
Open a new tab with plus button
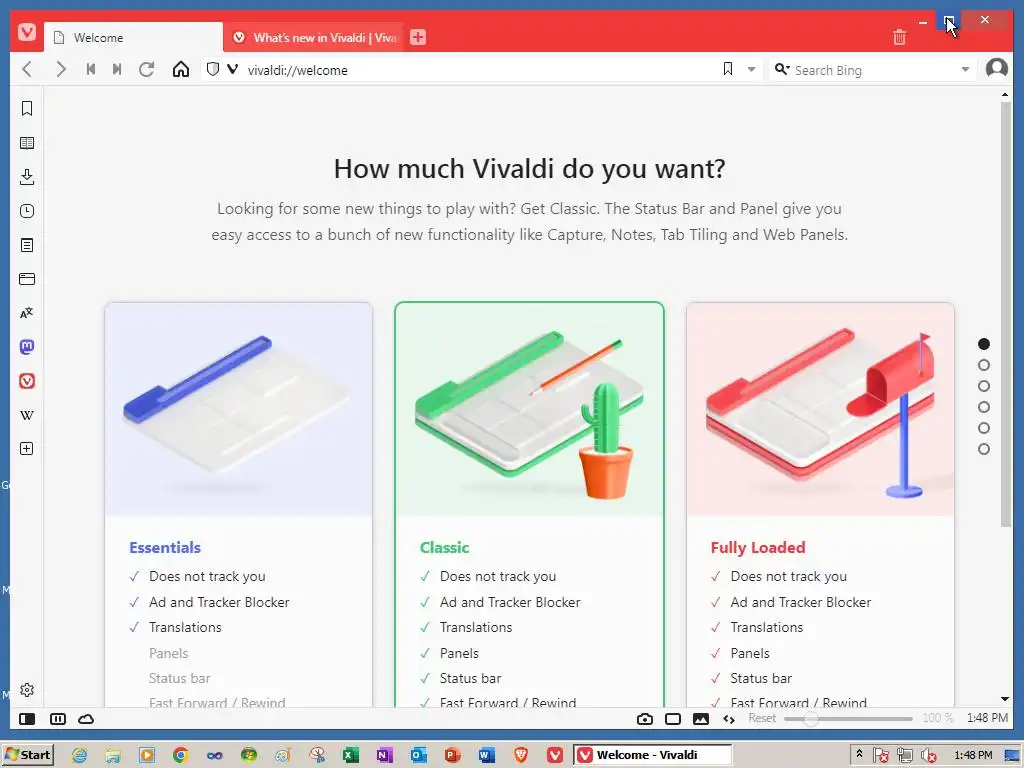tap(418, 37)
